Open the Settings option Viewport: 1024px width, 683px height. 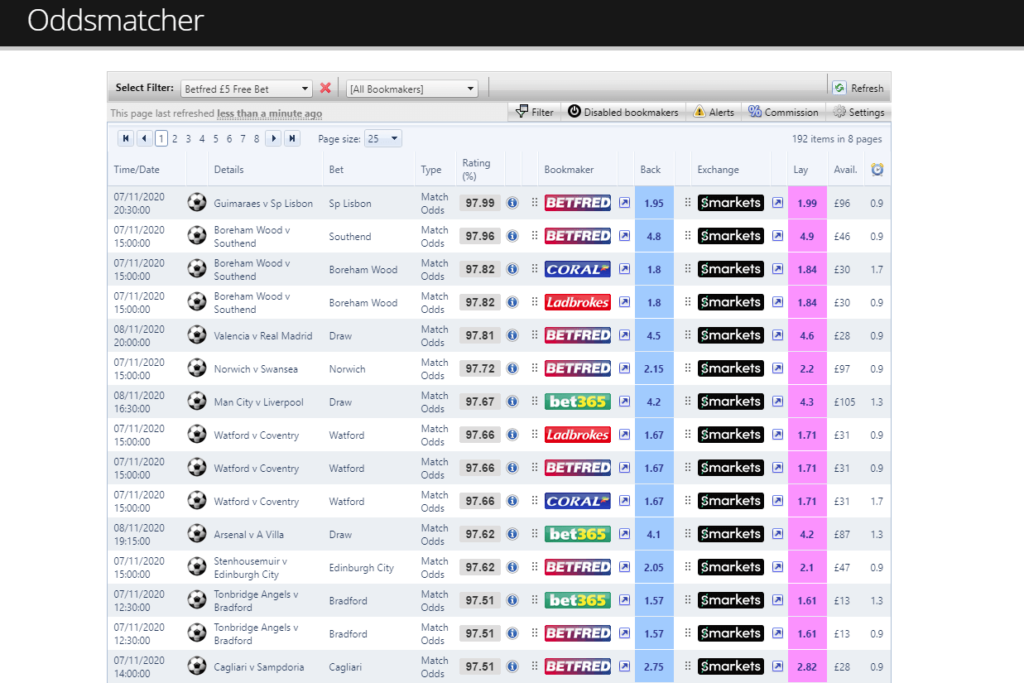coord(859,112)
